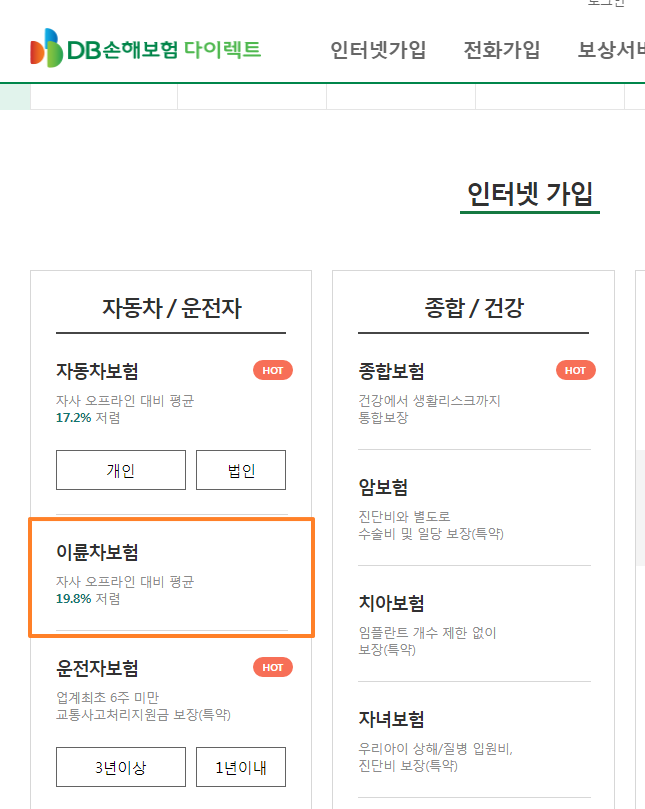Click 종합 / 건강 category heading

(474, 308)
